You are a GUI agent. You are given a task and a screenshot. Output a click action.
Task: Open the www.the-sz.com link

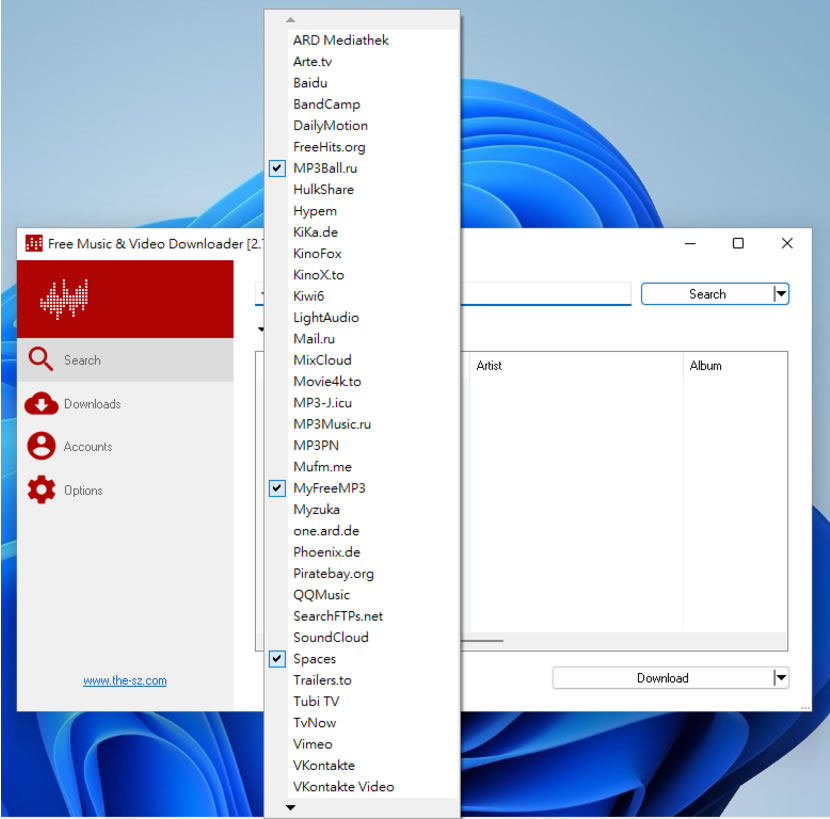125,680
